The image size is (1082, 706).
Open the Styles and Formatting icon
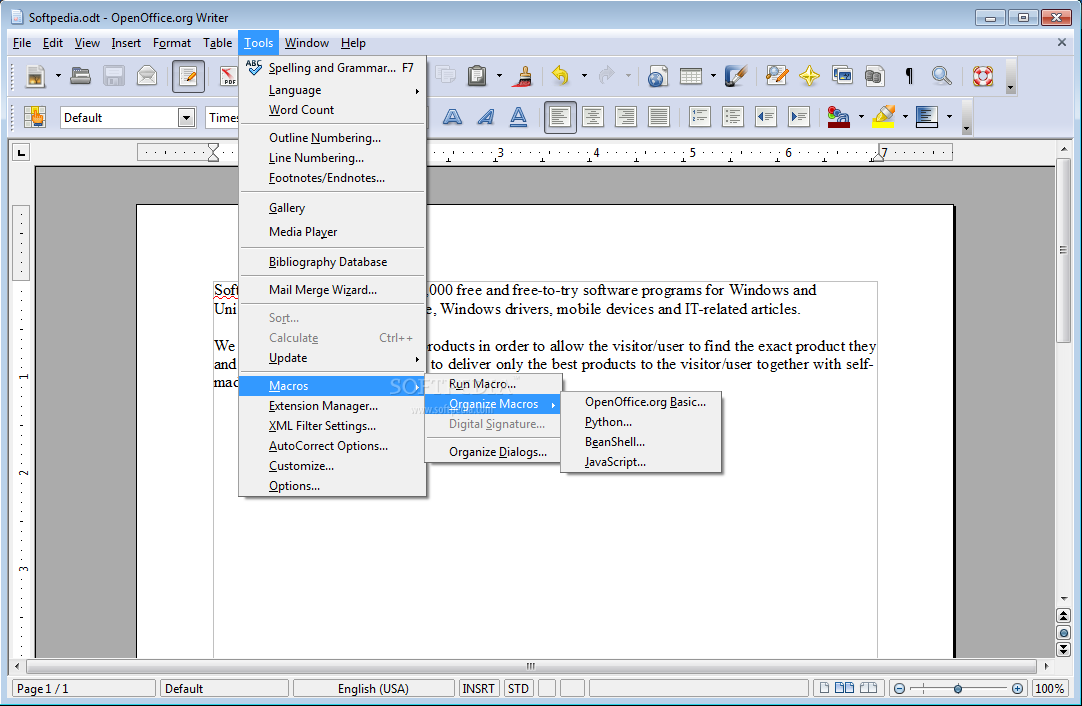[35, 117]
